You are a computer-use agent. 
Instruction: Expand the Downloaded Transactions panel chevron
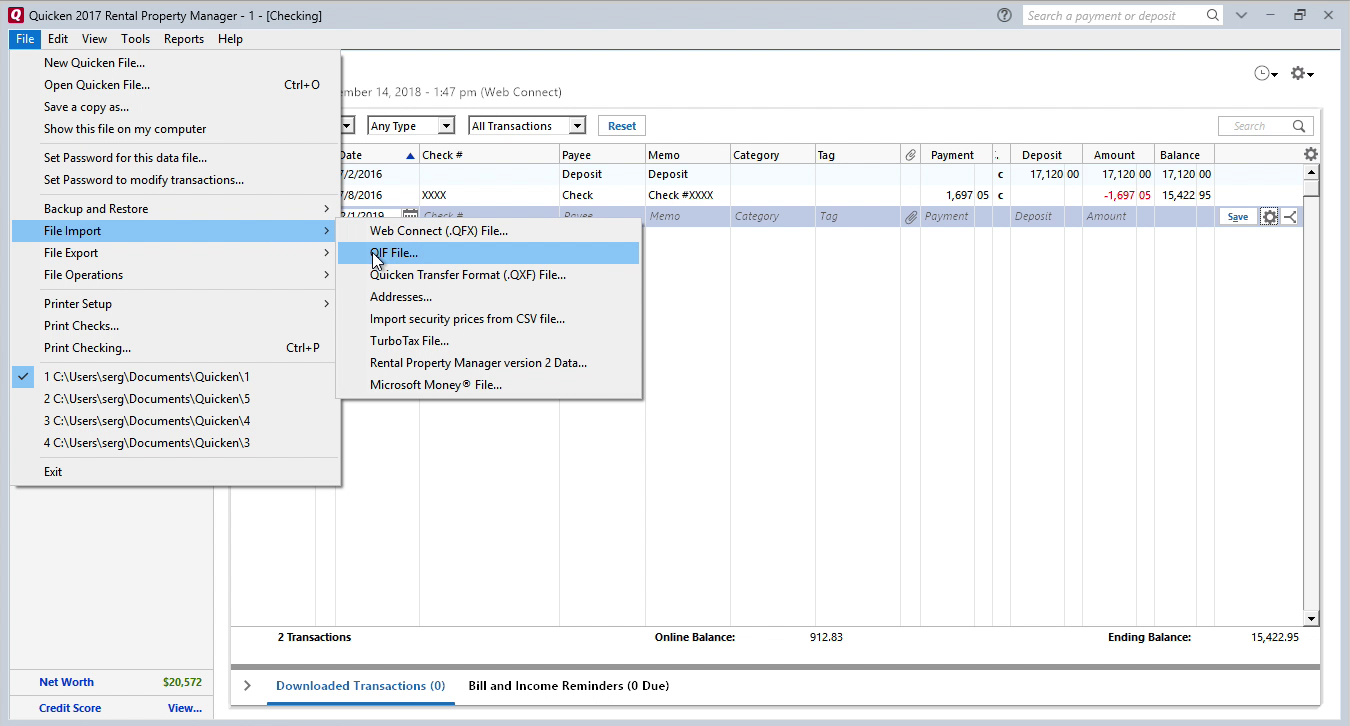[x=247, y=686]
